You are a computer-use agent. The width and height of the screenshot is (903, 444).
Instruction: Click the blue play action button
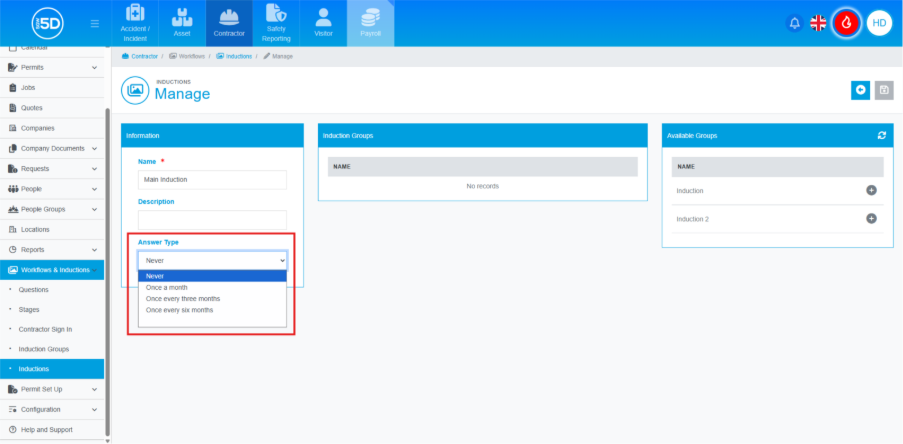click(860, 90)
